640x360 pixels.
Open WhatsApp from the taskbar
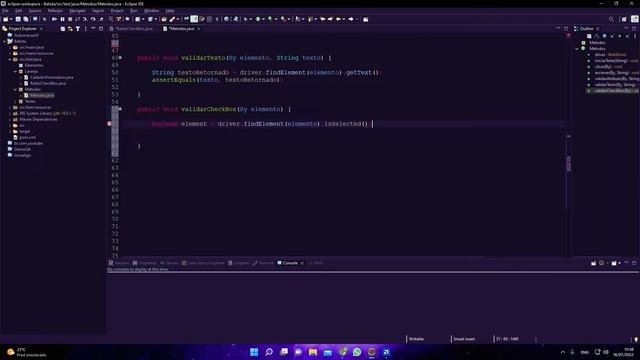click(357, 352)
